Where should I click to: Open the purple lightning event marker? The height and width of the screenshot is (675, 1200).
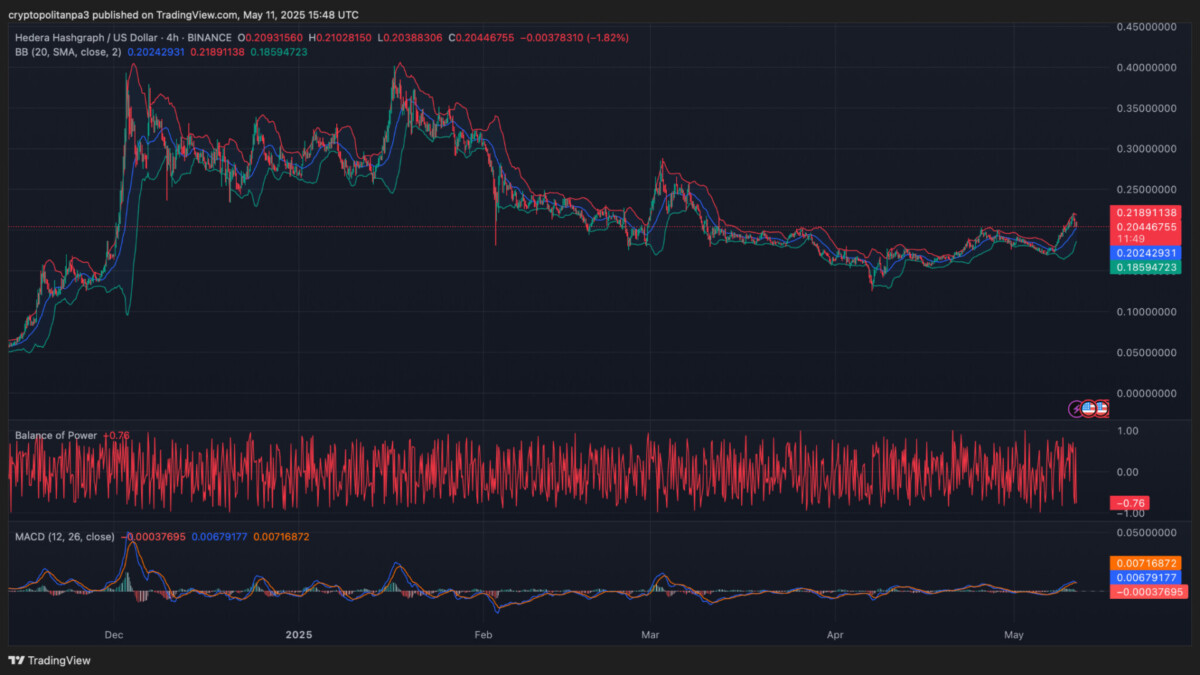tap(1077, 408)
